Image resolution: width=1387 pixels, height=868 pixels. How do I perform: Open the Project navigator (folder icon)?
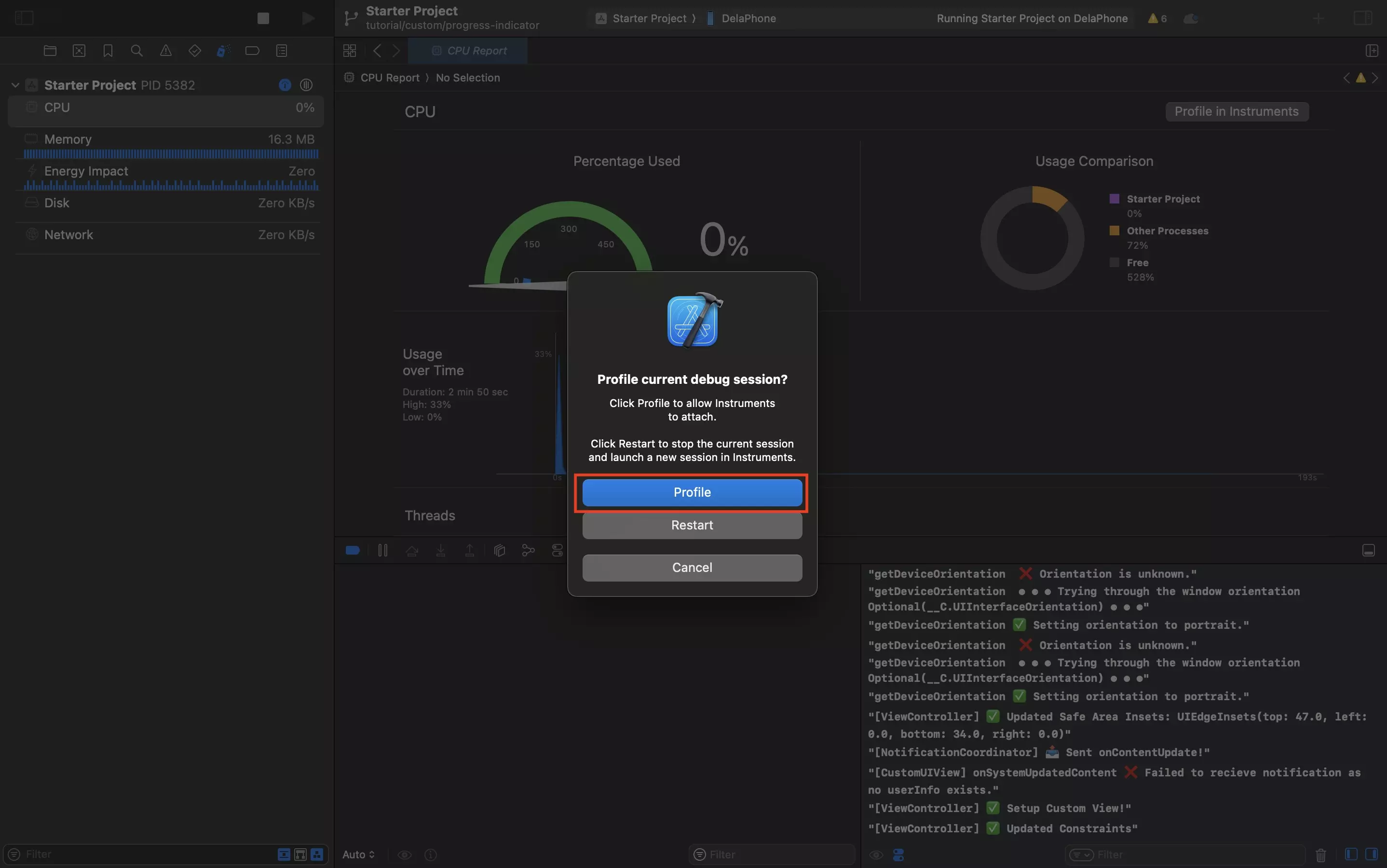point(50,51)
